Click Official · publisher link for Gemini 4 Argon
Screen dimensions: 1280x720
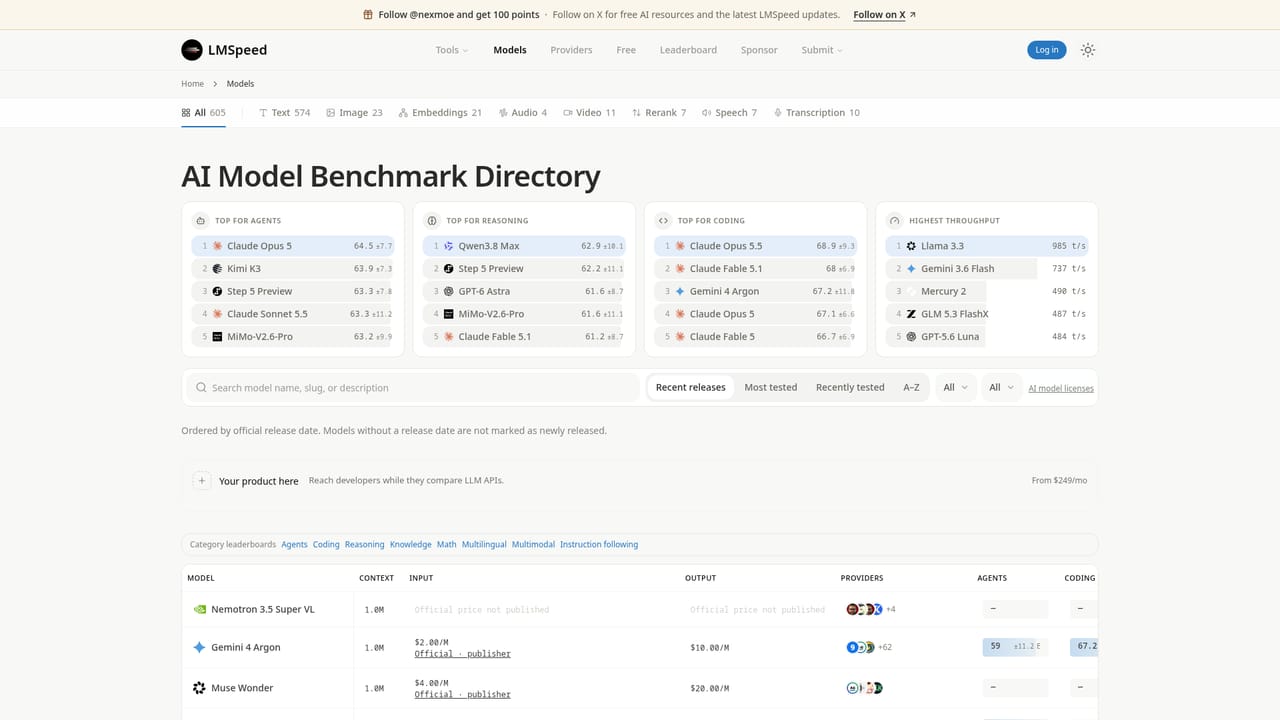[x=462, y=654]
